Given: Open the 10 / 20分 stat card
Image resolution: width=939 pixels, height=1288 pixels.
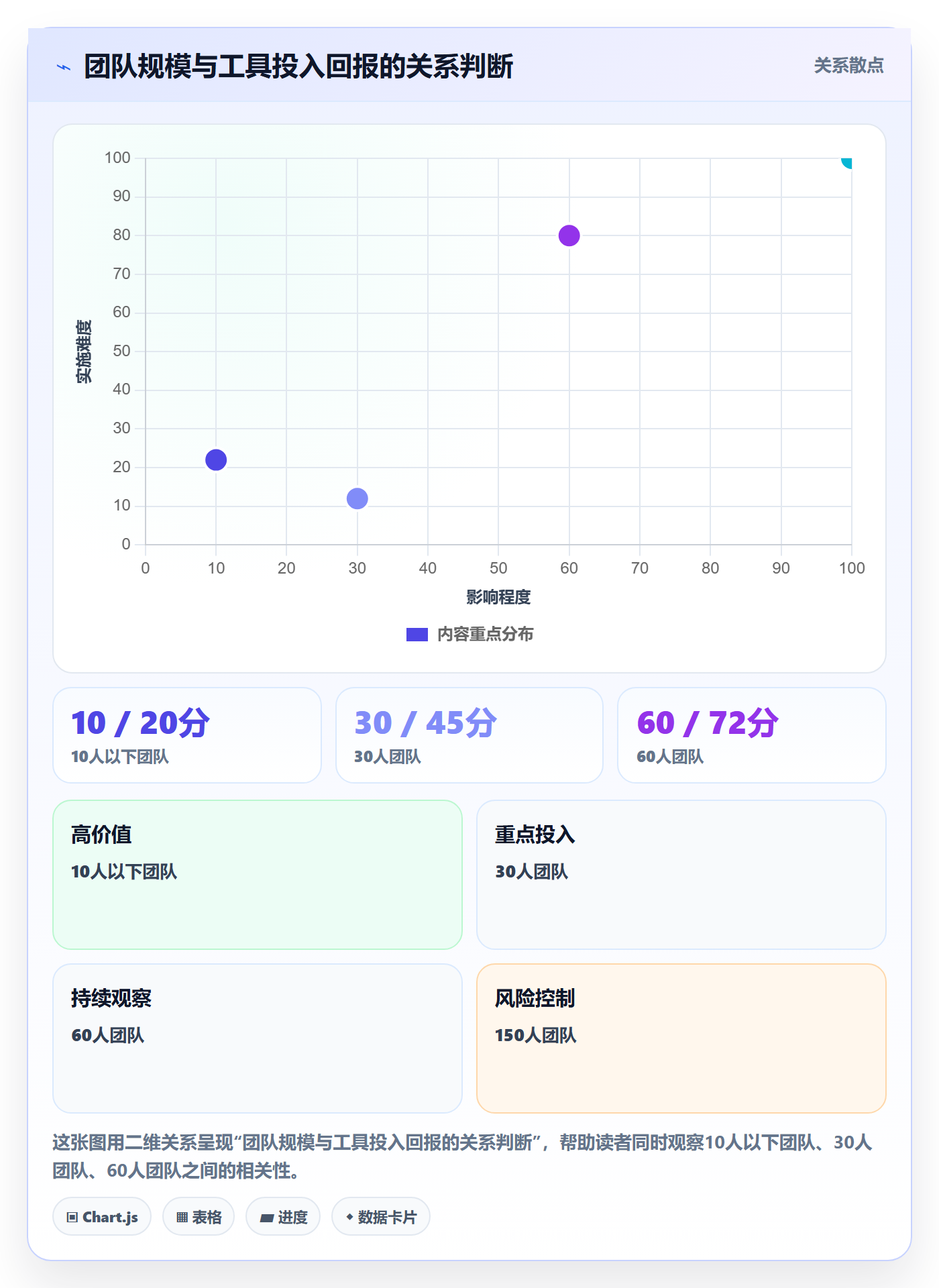Looking at the screenshot, I should [x=187, y=735].
